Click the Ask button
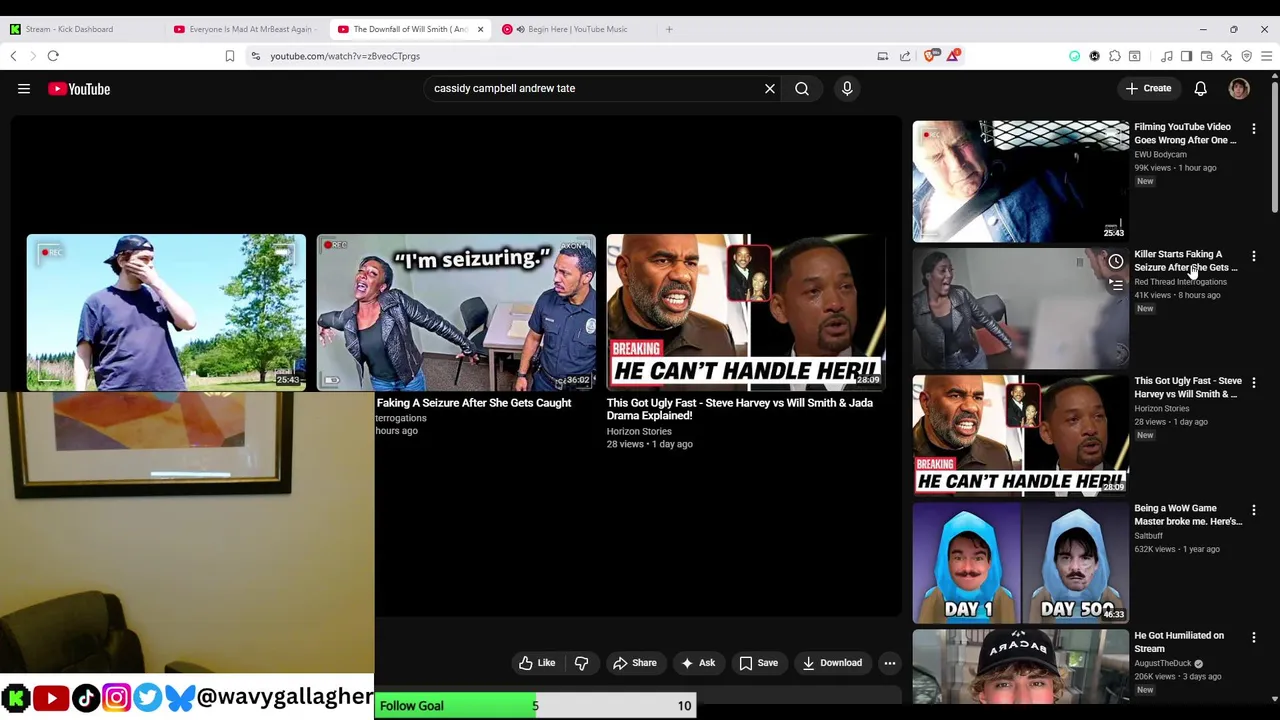Screen dimensions: 1280x720 tap(698, 663)
